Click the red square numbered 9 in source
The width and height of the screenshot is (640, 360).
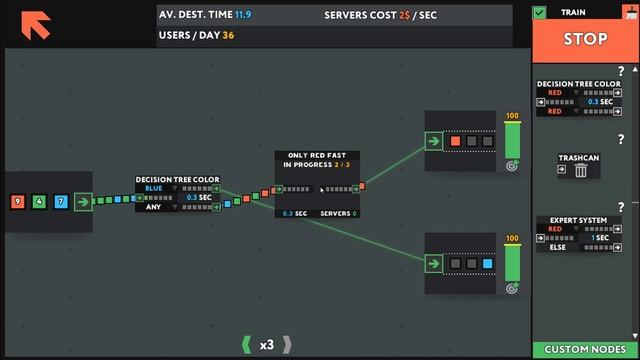tap(18, 202)
